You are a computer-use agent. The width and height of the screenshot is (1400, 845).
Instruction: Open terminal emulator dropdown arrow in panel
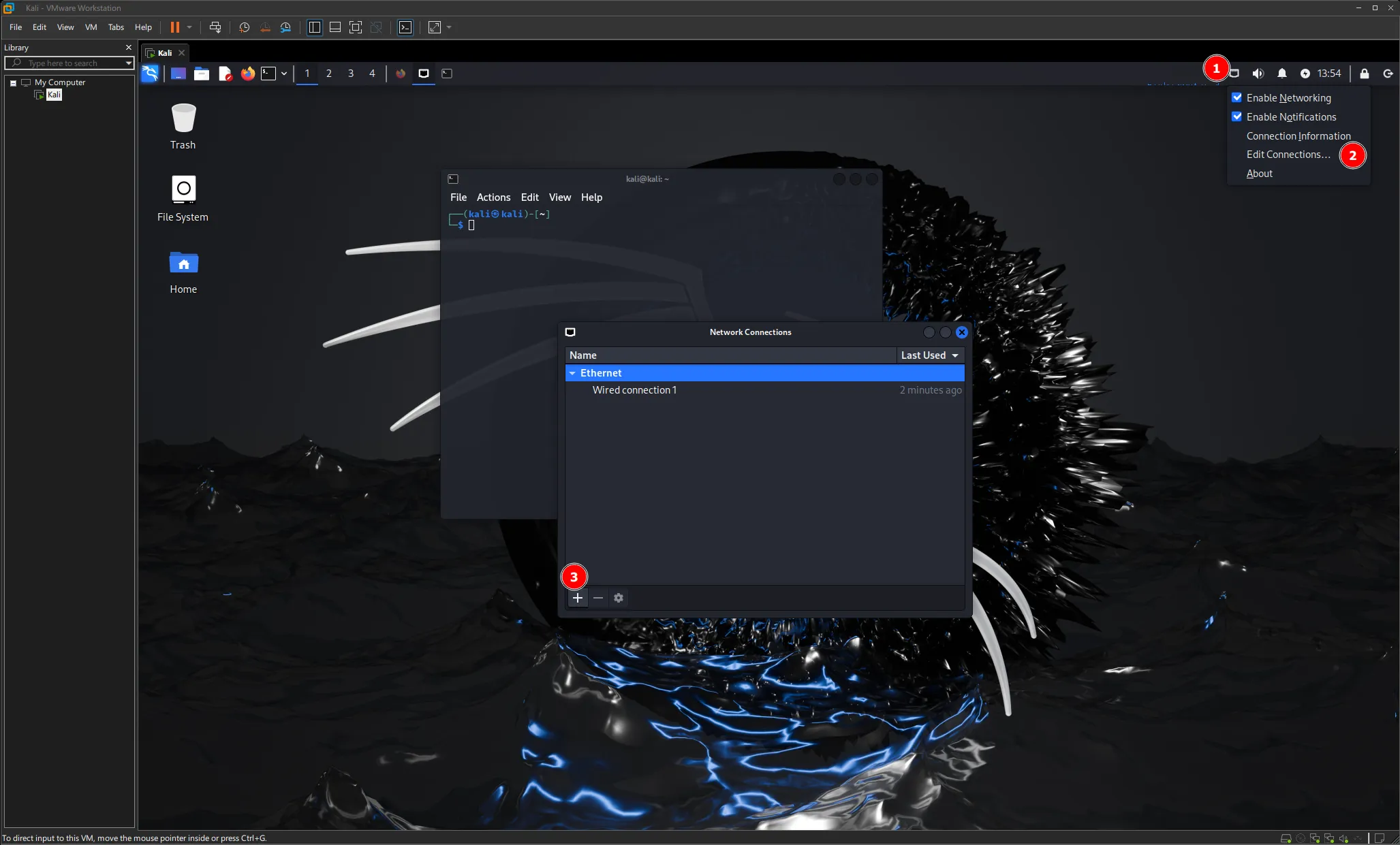284,74
